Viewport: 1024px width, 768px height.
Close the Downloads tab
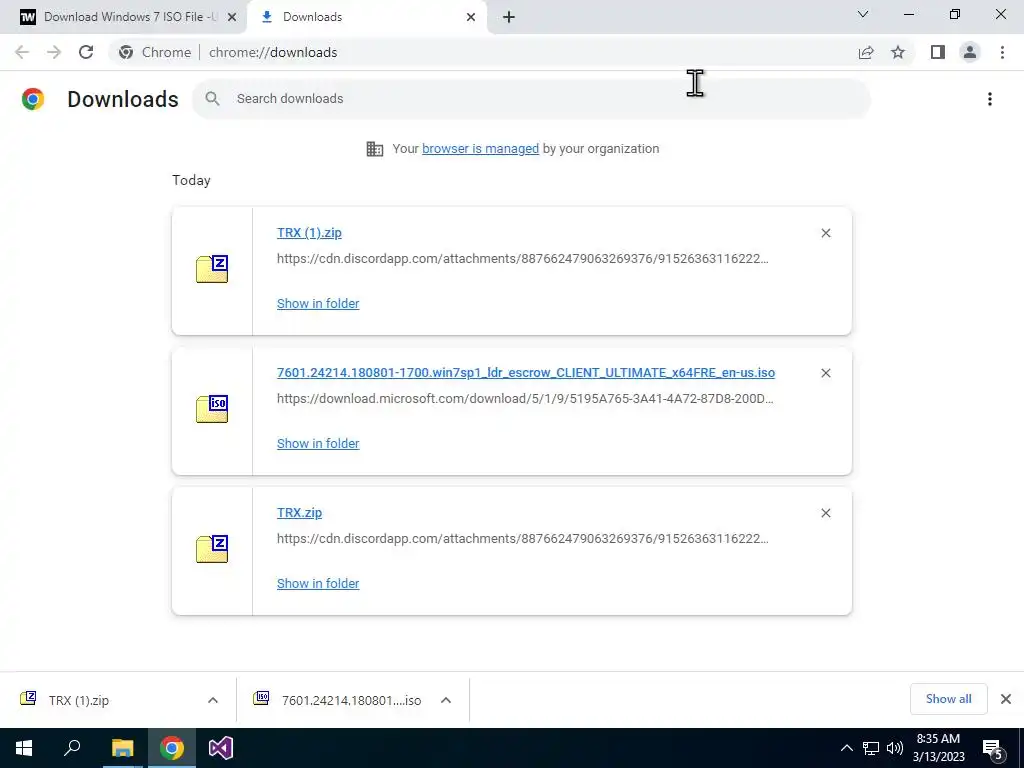pyautogui.click(x=471, y=17)
